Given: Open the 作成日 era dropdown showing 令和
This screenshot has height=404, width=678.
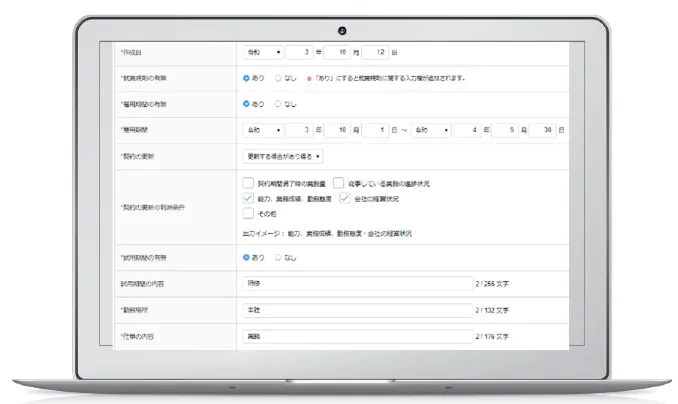Looking at the screenshot, I should click(263, 51).
